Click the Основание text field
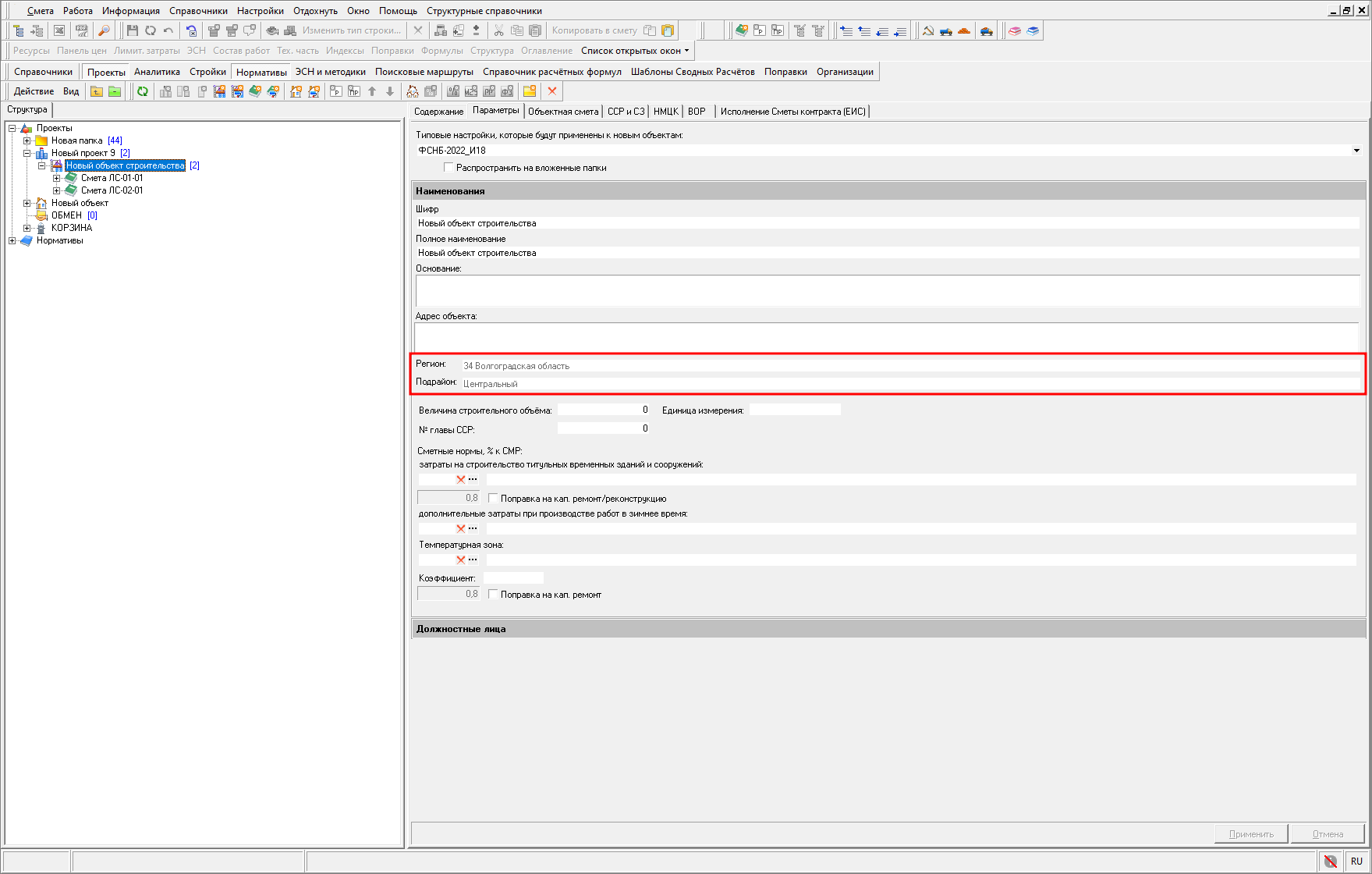1372x874 pixels. 887,290
